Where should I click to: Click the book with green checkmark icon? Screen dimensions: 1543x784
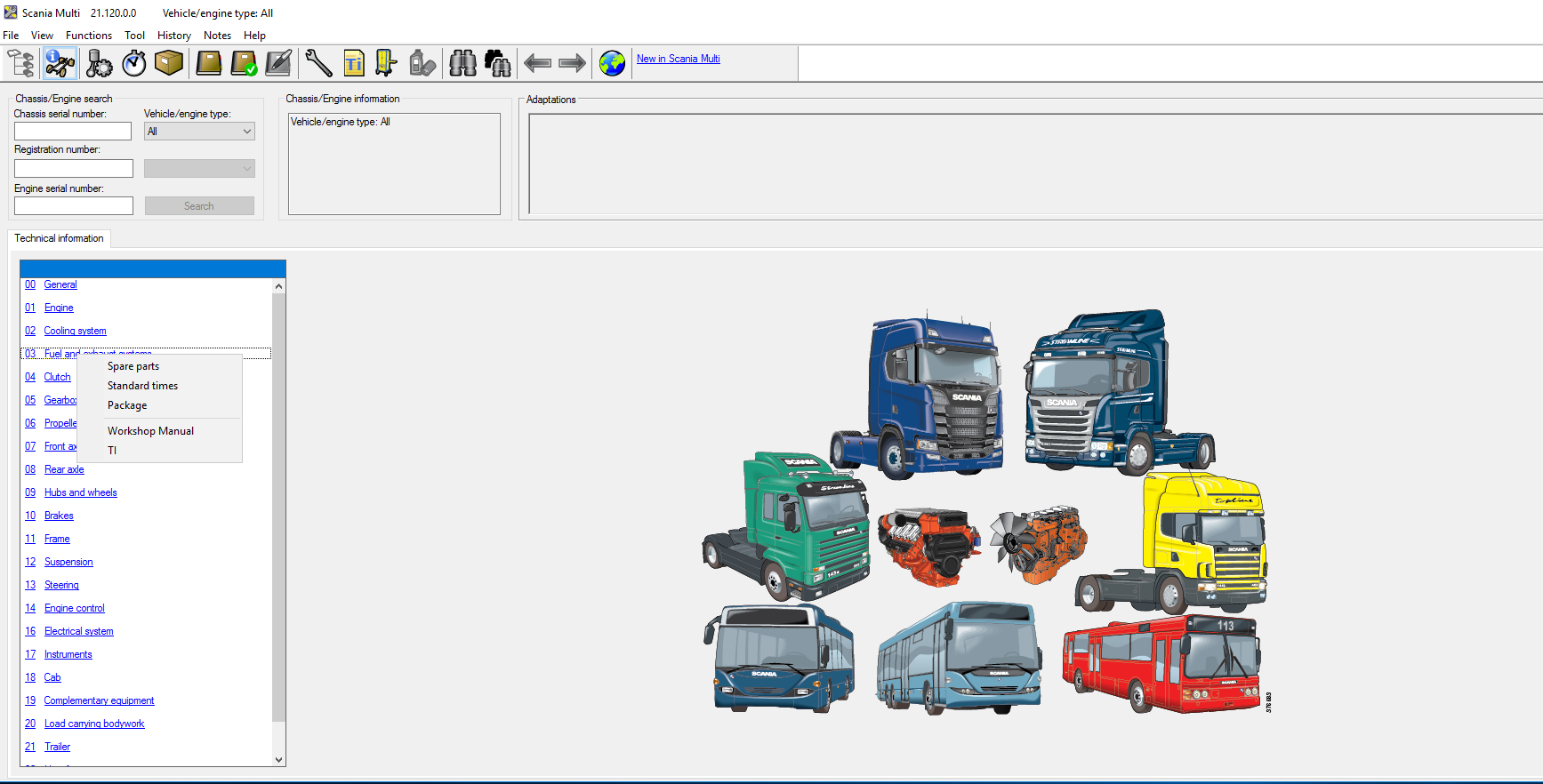point(244,63)
